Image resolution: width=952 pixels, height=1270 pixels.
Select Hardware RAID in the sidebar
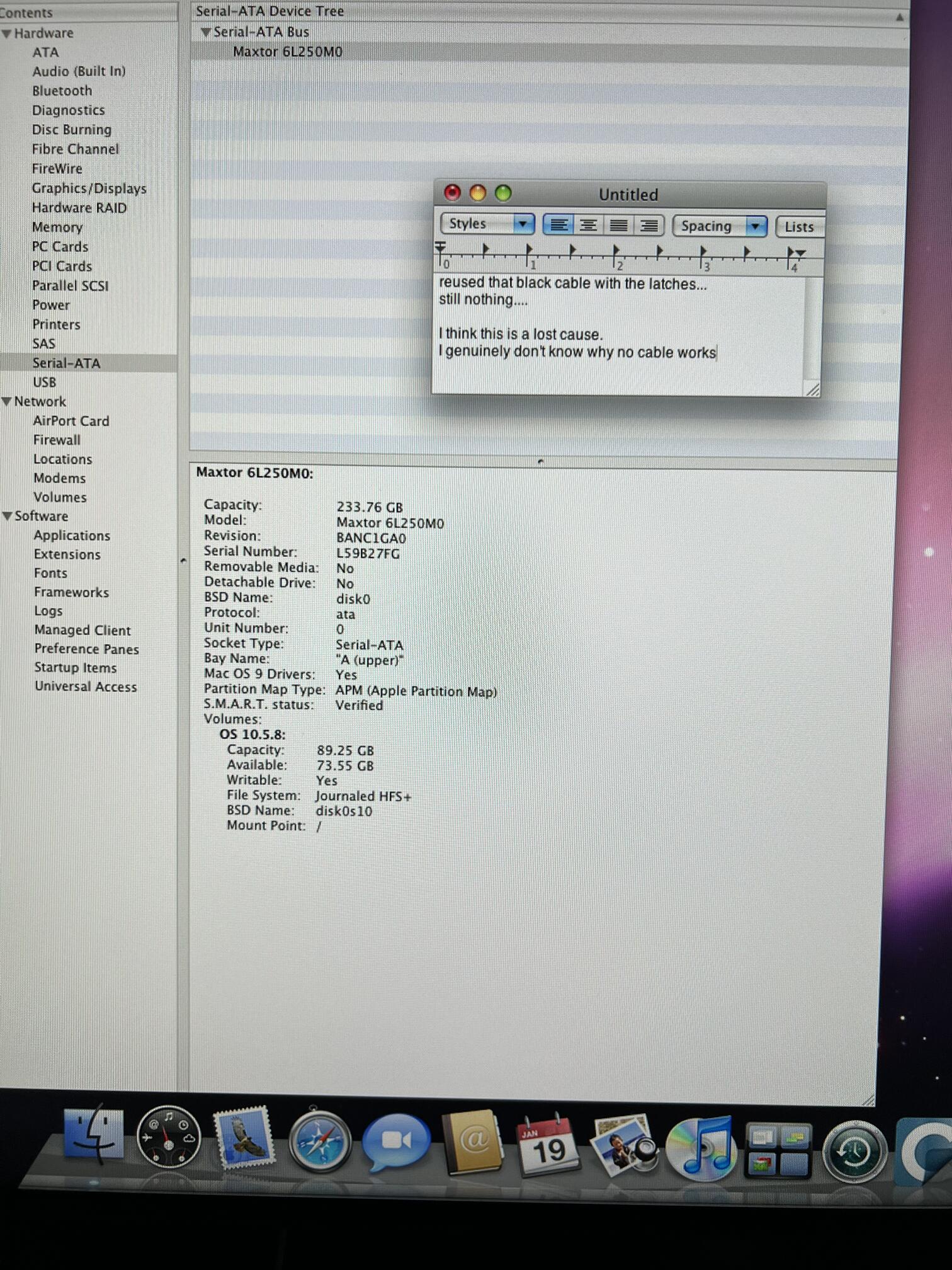point(79,208)
